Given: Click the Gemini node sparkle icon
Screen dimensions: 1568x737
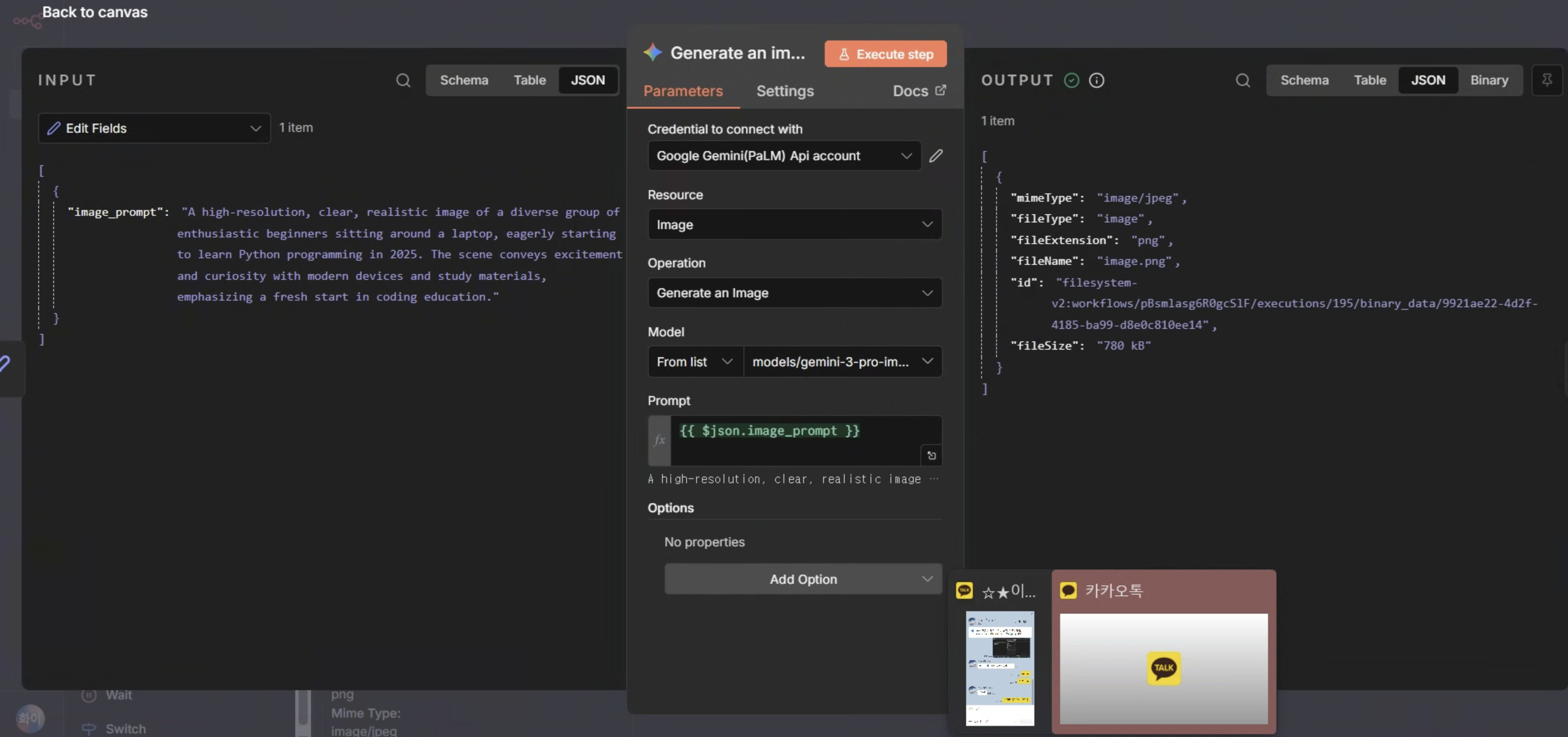Looking at the screenshot, I should pyautogui.click(x=652, y=53).
